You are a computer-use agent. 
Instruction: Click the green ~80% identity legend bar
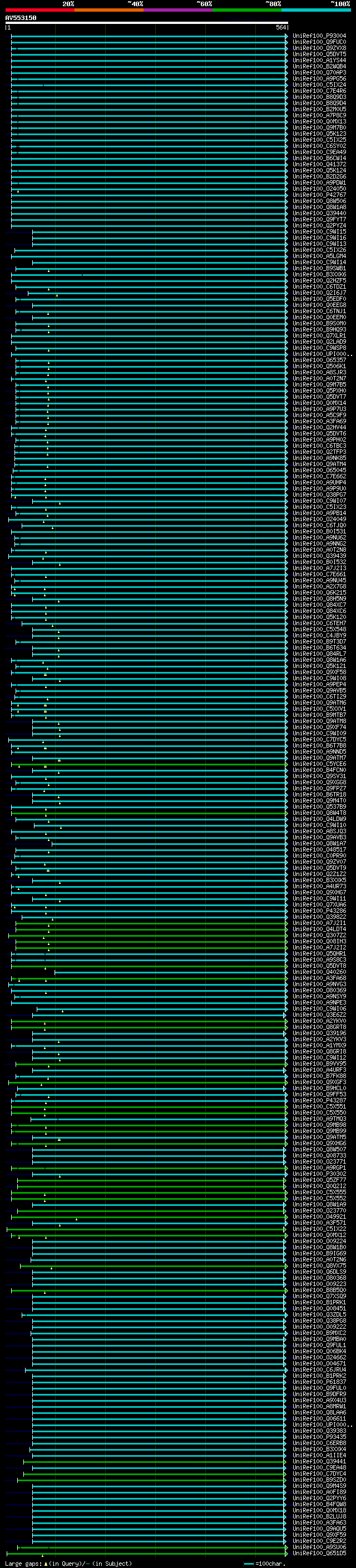click(247, 10)
